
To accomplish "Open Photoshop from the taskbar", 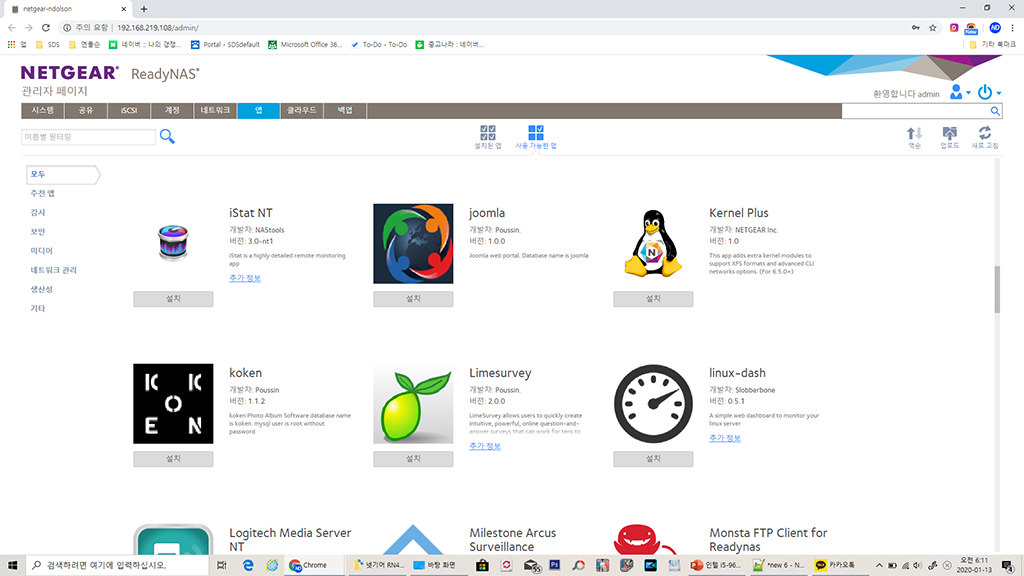I will (554, 565).
